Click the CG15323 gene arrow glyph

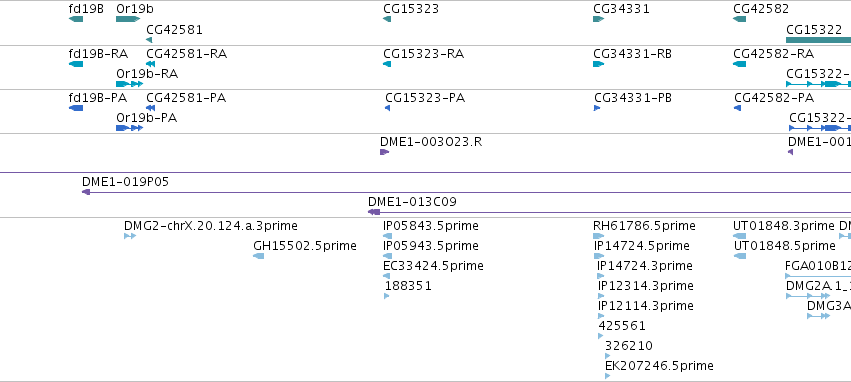(x=387, y=19)
